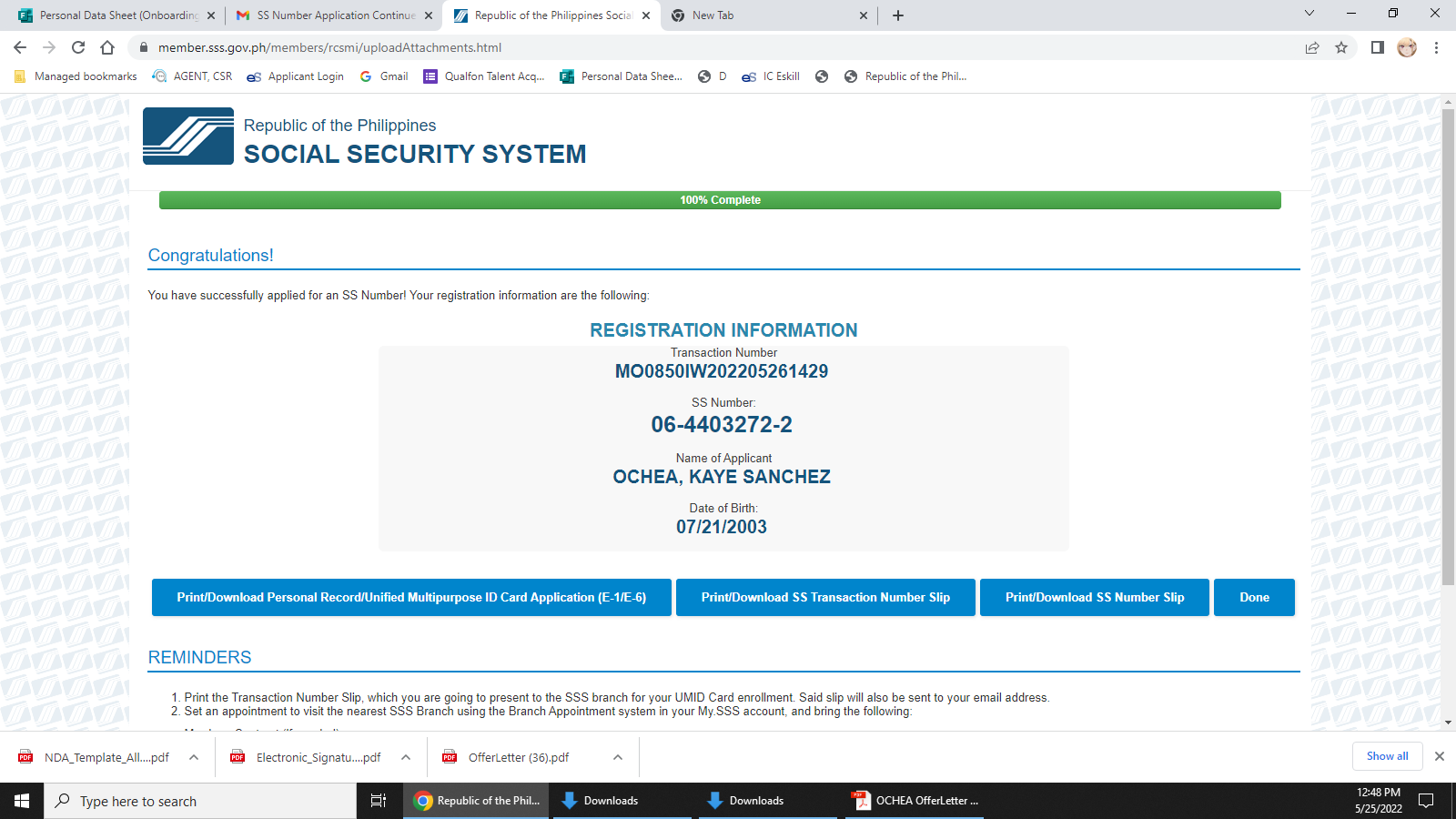This screenshot has height=819, width=1456.
Task: Open the Chrome profile avatar
Action: coord(1407,47)
